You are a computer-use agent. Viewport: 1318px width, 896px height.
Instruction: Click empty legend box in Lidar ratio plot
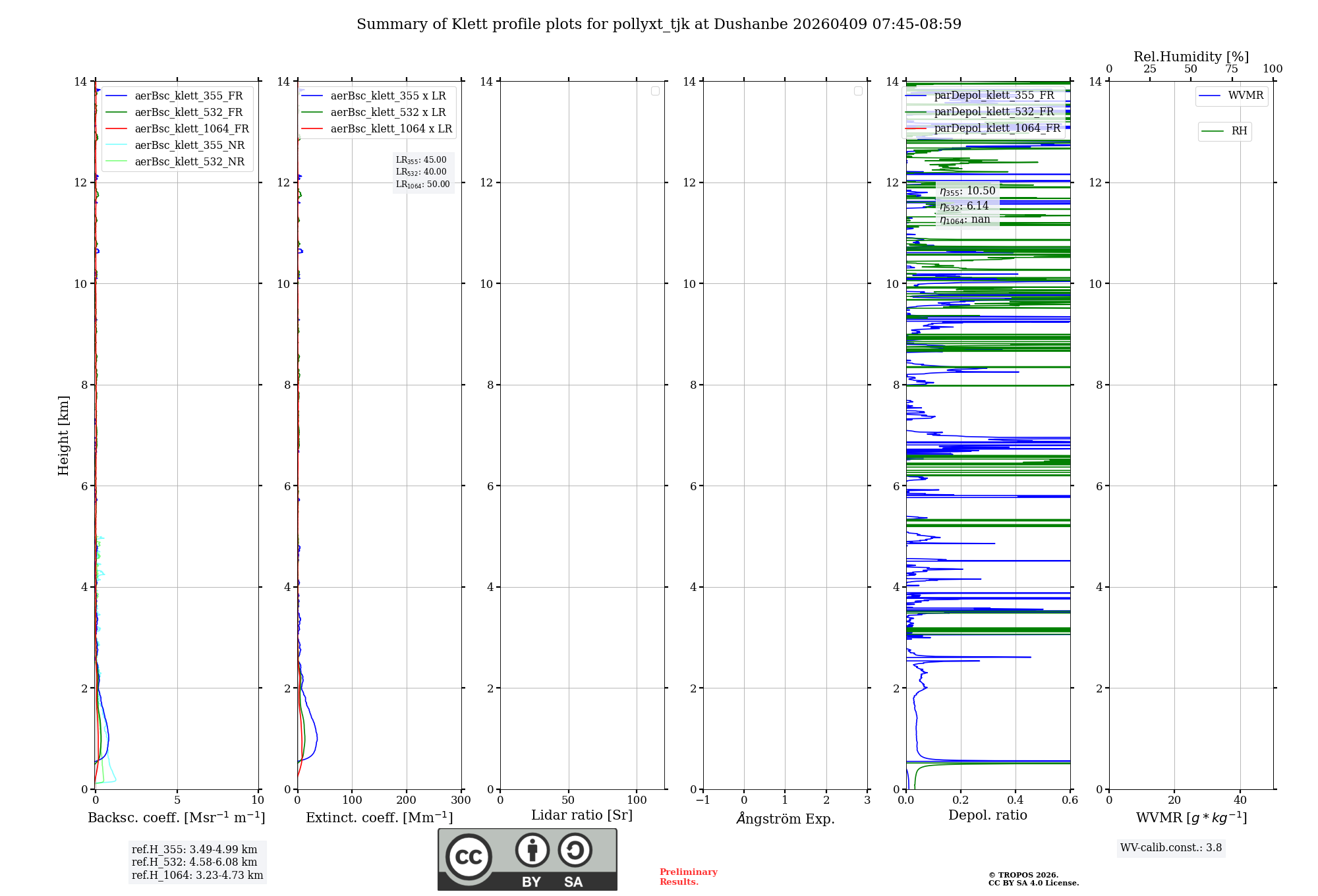(x=655, y=91)
